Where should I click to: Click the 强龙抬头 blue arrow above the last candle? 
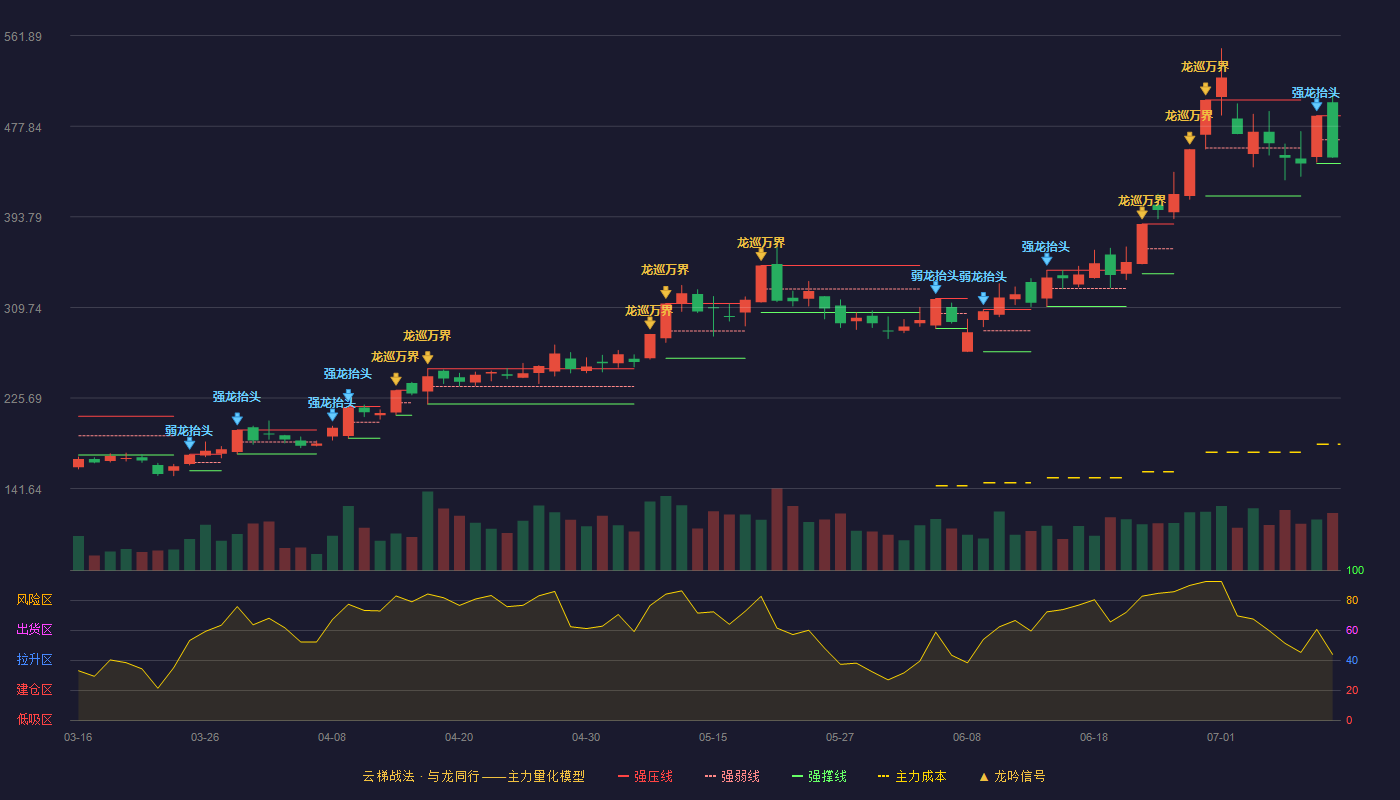(x=1316, y=104)
